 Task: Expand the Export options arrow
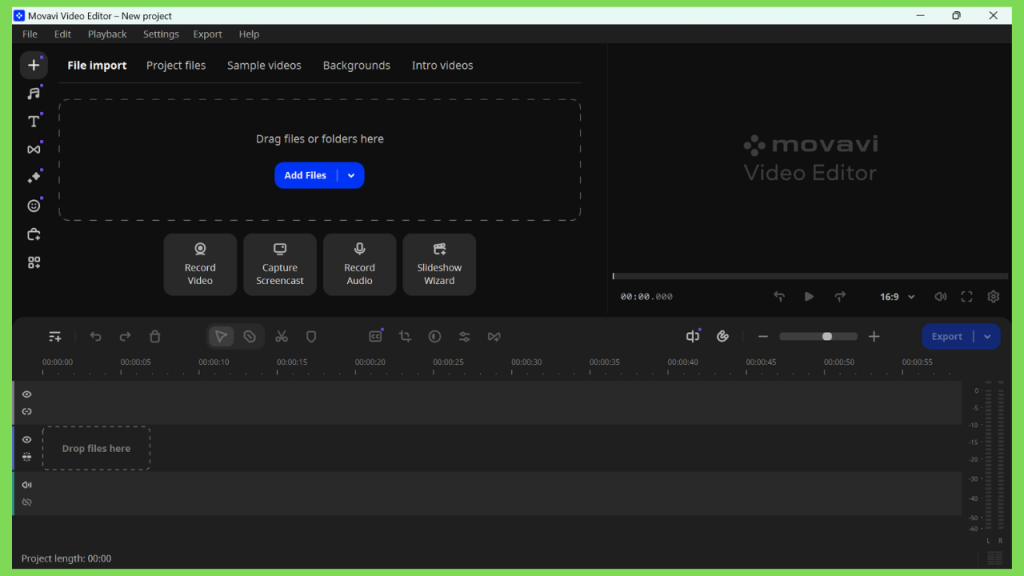click(x=987, y=337)
